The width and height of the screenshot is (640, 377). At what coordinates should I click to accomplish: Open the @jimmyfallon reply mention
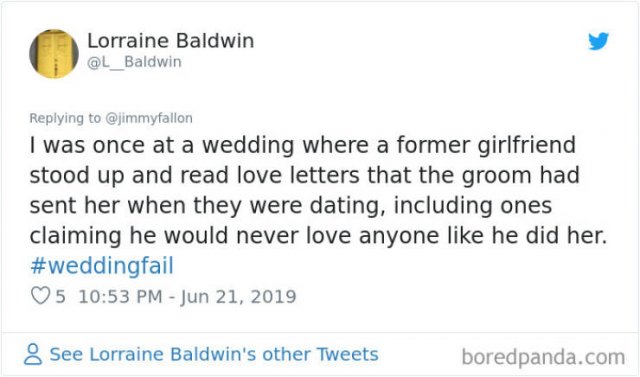pos(149,118)
